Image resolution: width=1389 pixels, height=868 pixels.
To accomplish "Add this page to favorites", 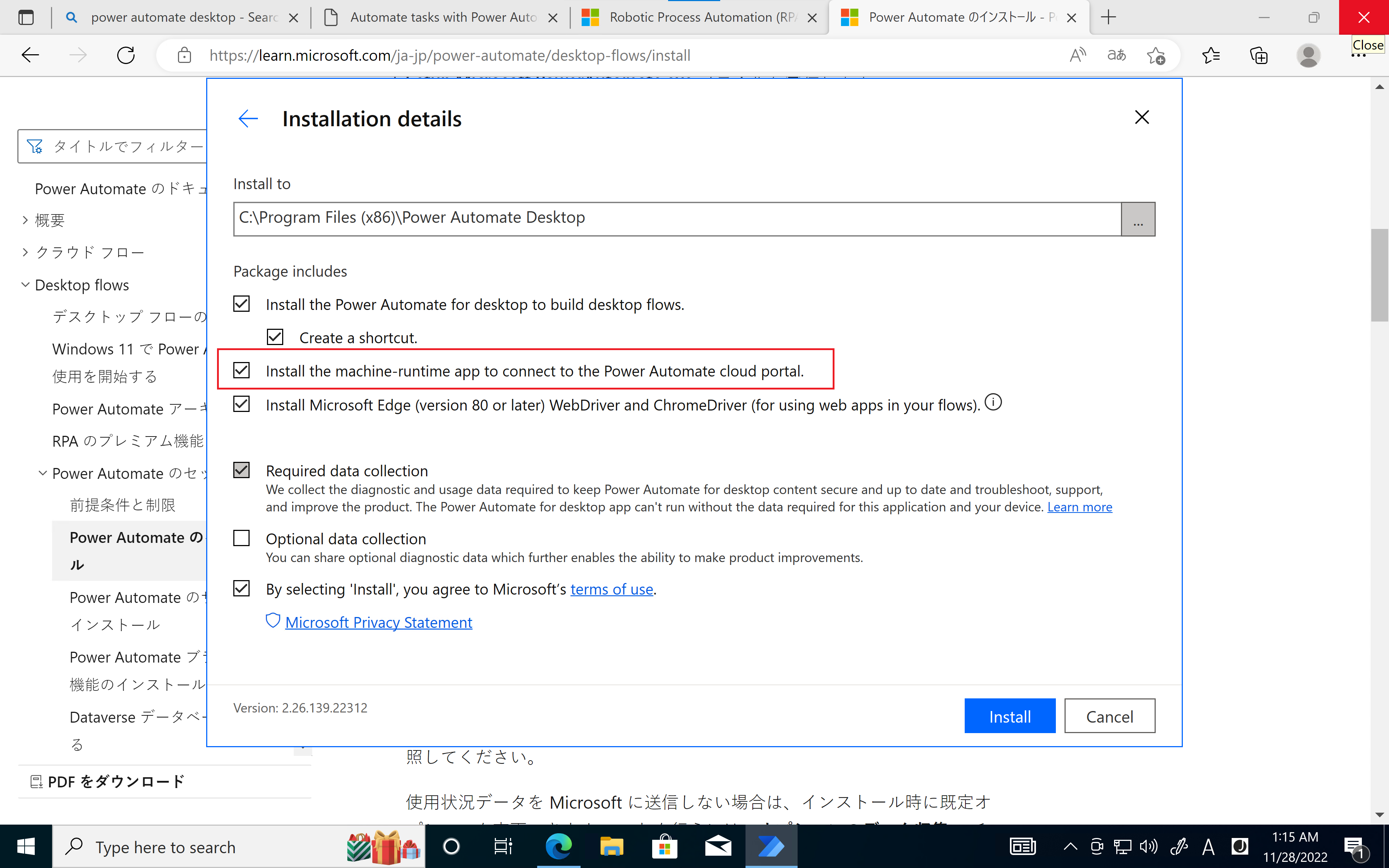I will (1156, 55).
